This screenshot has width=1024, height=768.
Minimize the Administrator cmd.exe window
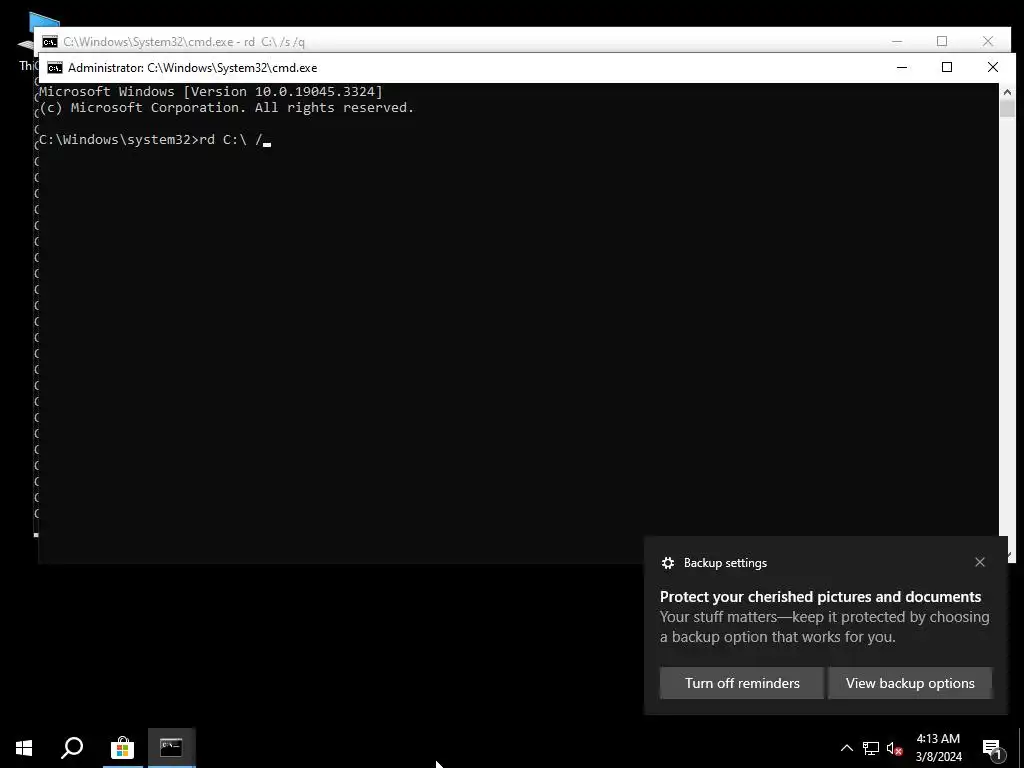pos(902,67)
